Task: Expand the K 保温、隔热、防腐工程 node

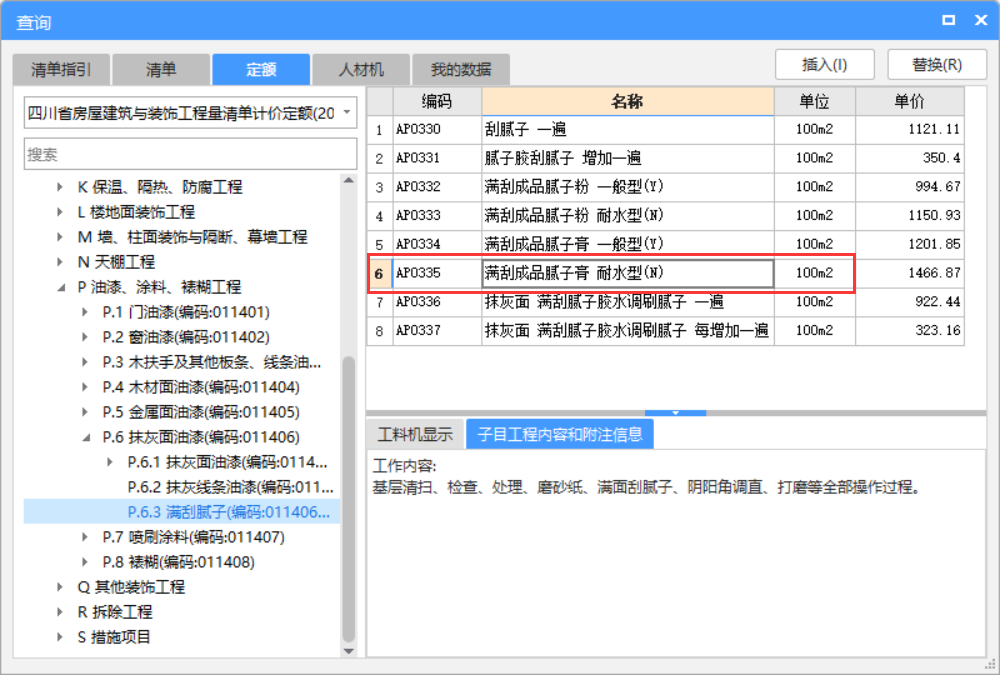Action: click(59, 187)
